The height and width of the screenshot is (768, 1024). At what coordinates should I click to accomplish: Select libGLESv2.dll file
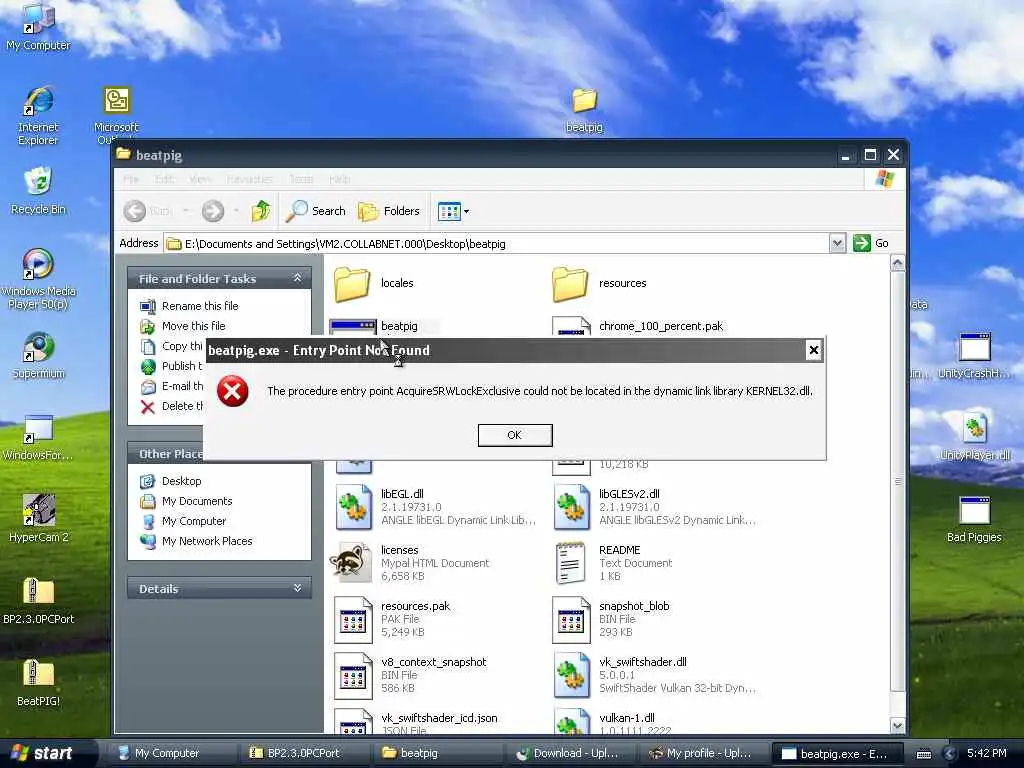(654, 507)
